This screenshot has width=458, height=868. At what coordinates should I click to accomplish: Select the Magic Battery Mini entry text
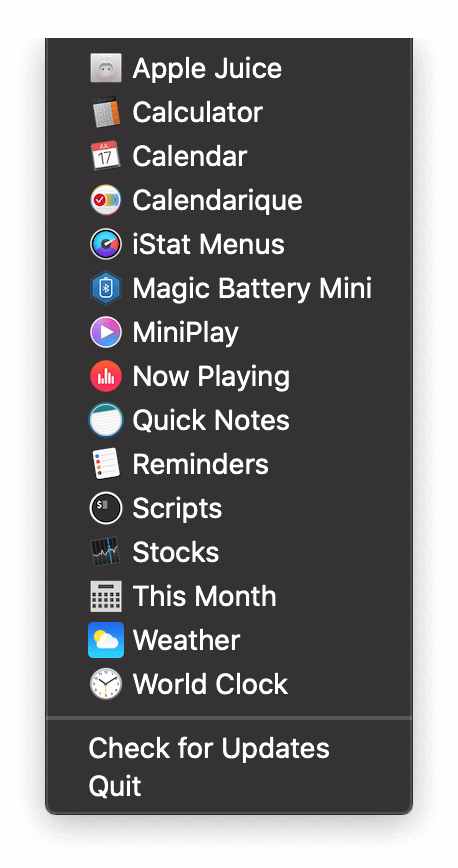coord(252,288)
